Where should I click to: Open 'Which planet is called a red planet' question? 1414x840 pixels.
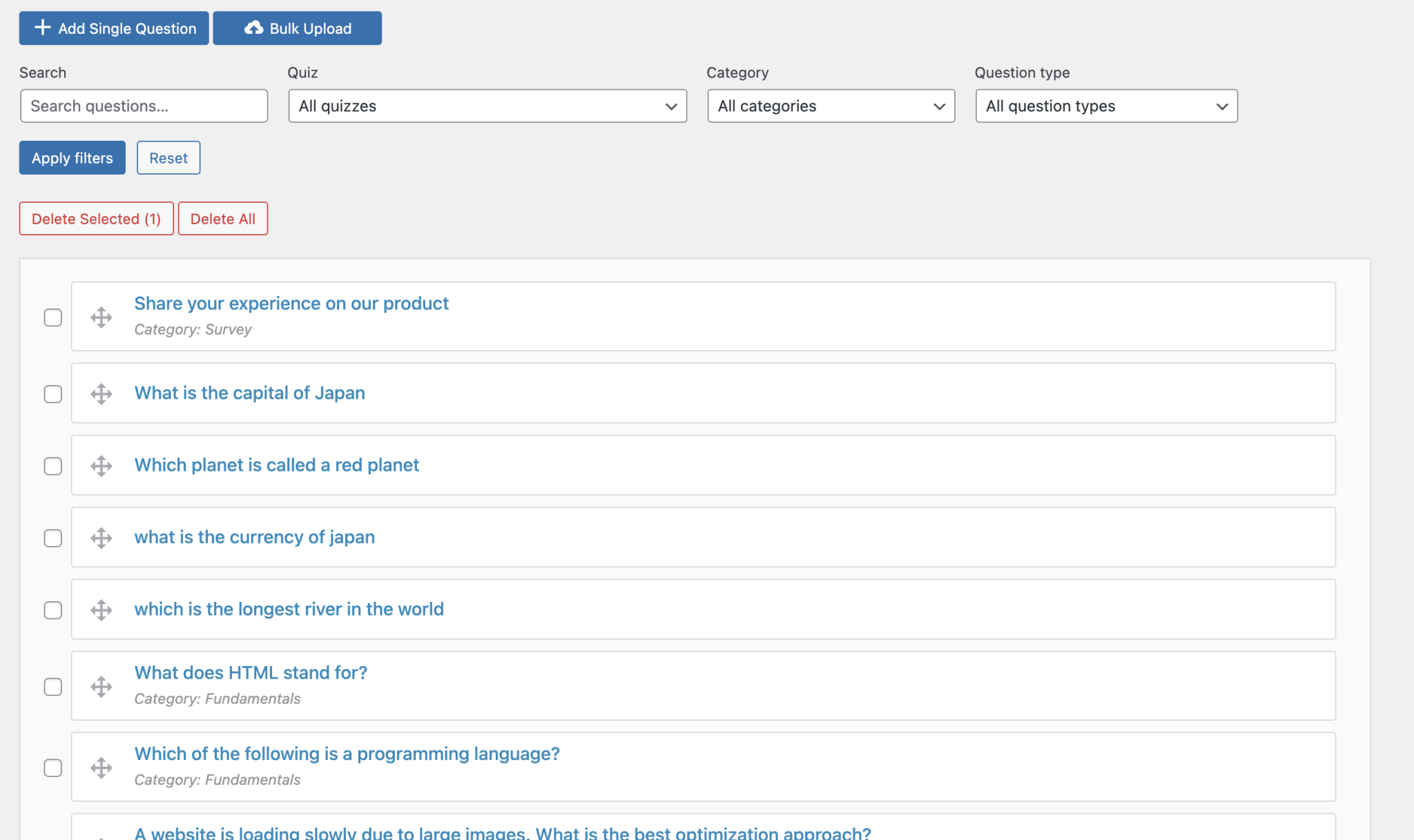(277, 465)
